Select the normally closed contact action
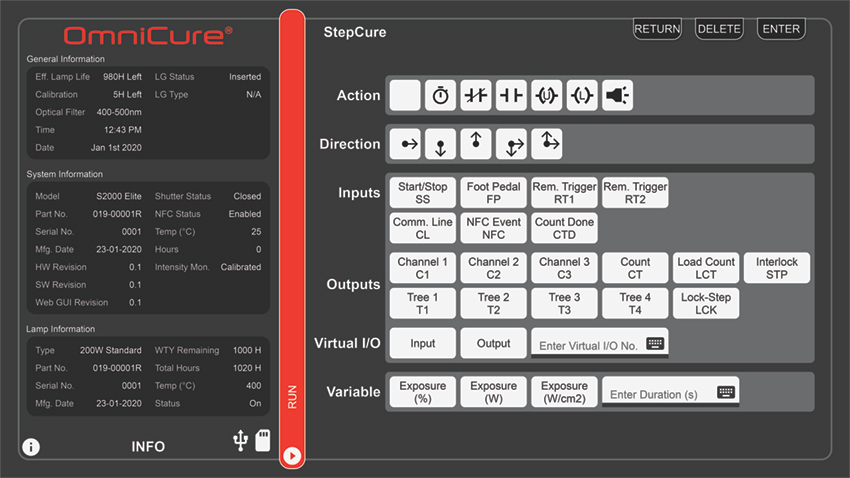This screenshot has width=850, height=478. (x=476, y=96)
